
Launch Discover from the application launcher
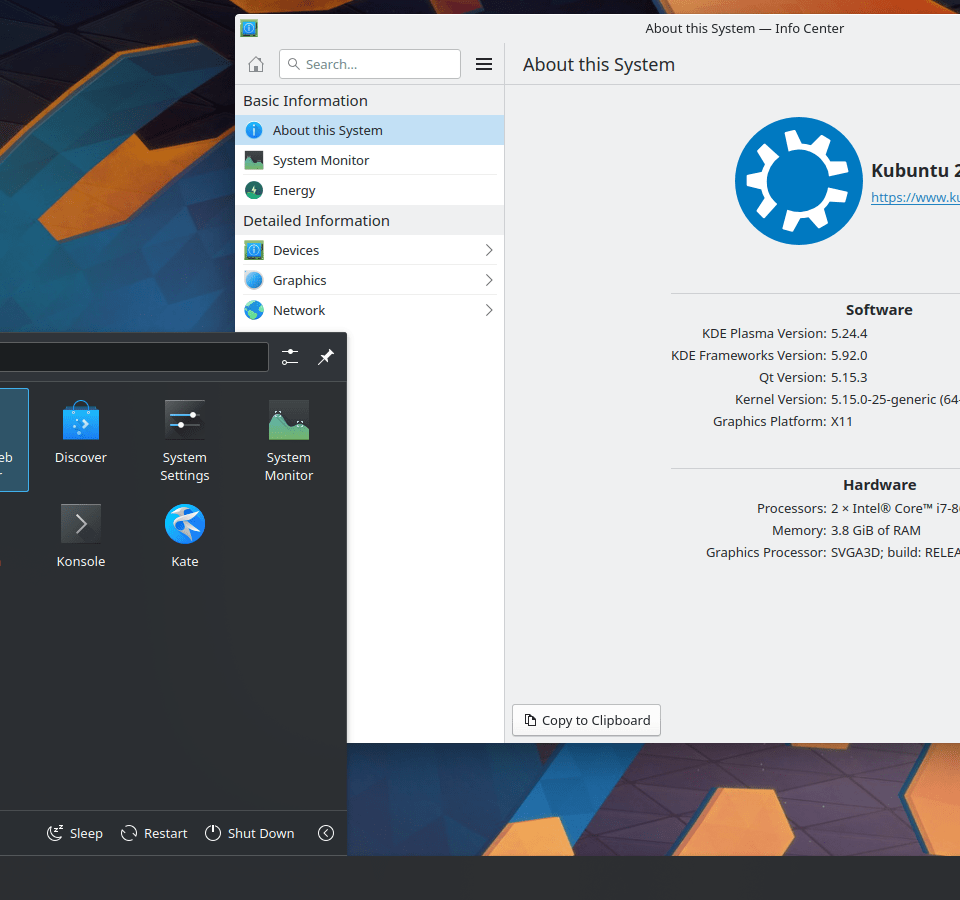point(81,432)
